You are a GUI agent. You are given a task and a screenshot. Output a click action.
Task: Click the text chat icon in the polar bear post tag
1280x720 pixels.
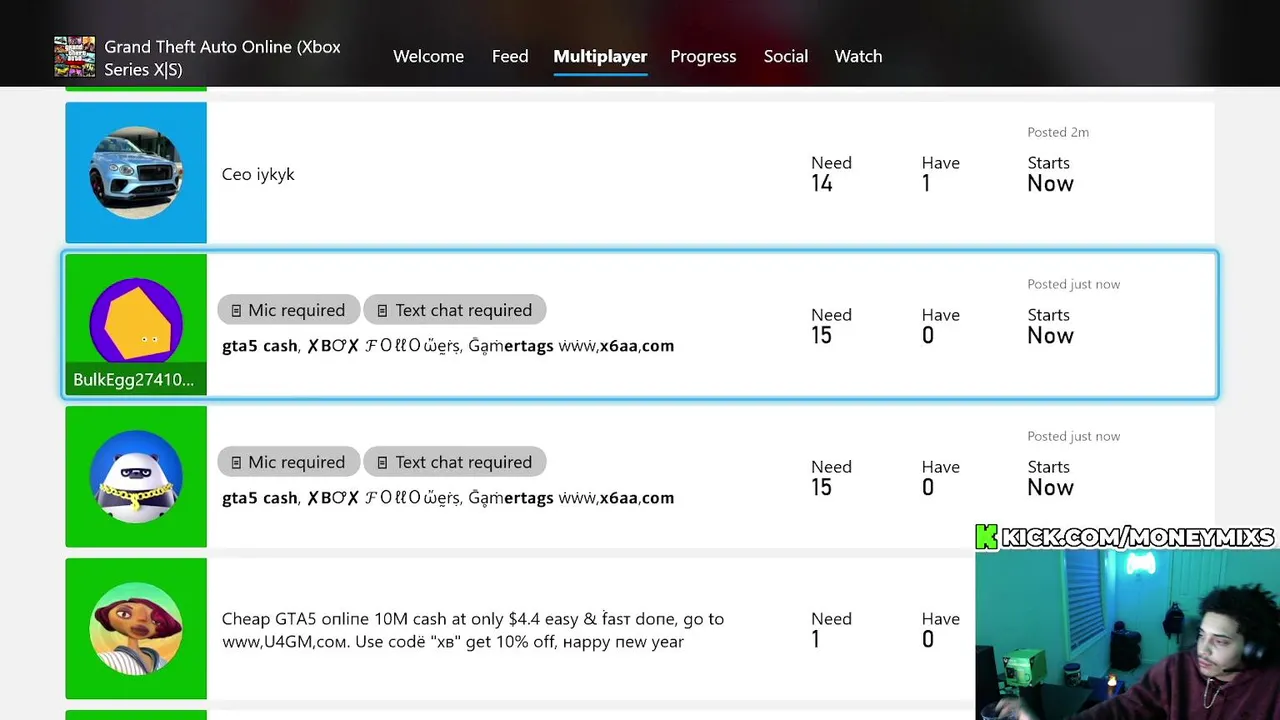(382, 463)
